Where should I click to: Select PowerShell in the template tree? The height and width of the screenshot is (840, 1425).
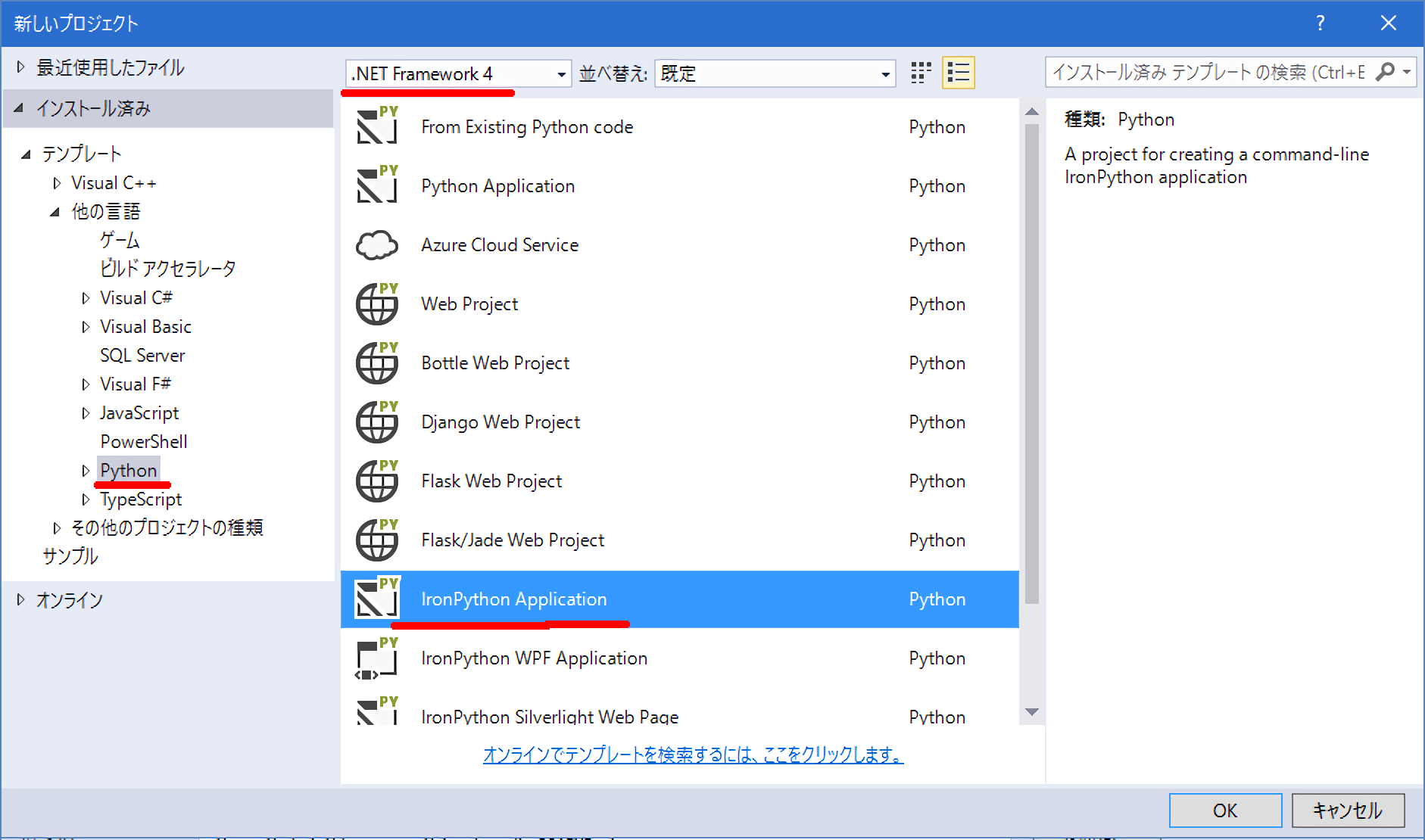pos(143,442)
